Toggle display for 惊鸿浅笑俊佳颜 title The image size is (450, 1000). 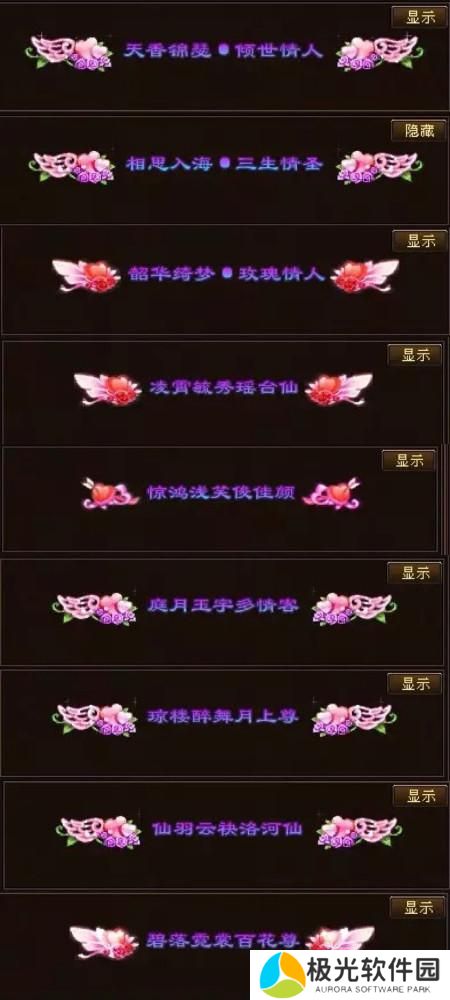[409, 460]
